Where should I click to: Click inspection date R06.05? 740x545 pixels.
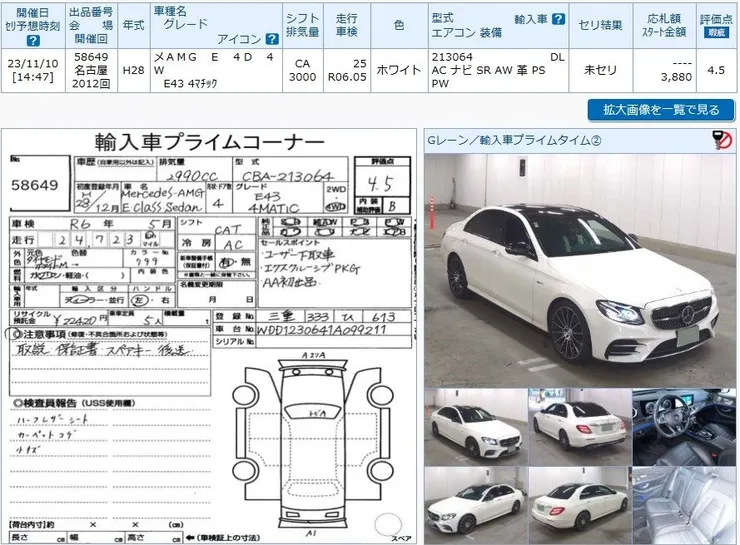pyautogui.click(x=347, y=77)
